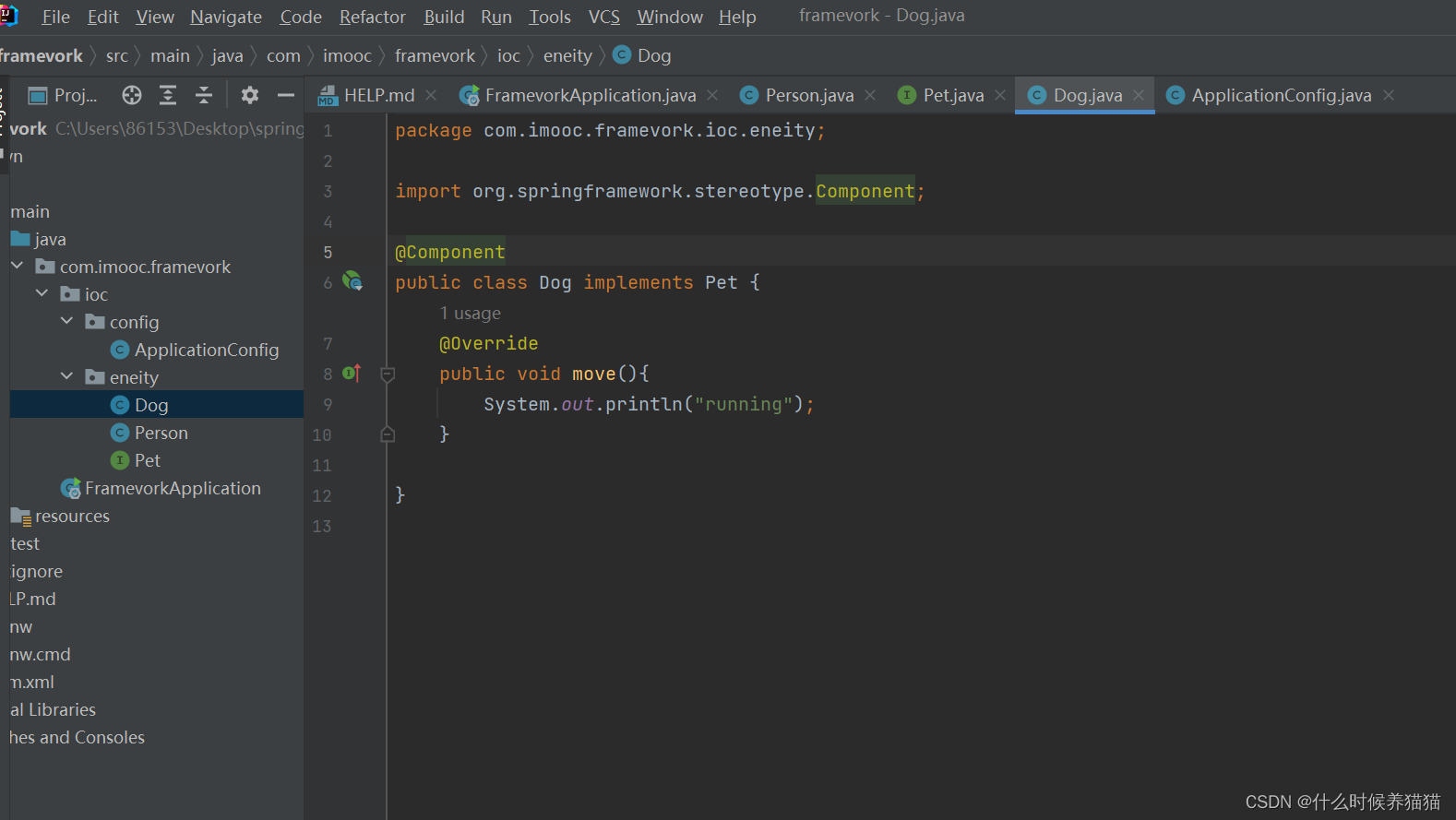Collapse the com.imooc.framevork package
Viewport: 1456px width, 820px height.
coord(18,266)
